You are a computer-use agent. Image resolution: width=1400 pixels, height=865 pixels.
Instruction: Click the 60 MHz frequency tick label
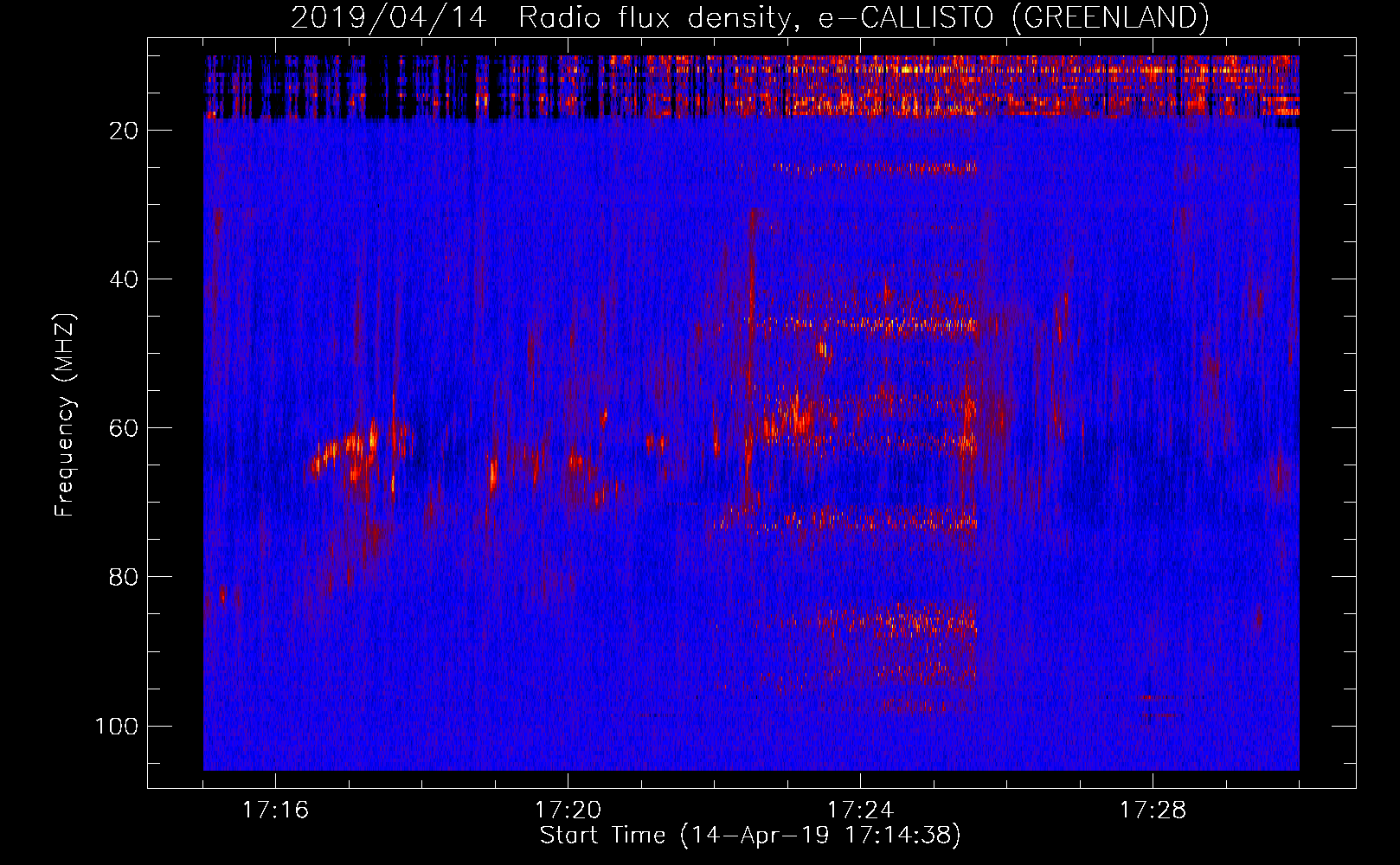(x=125, y=428)
